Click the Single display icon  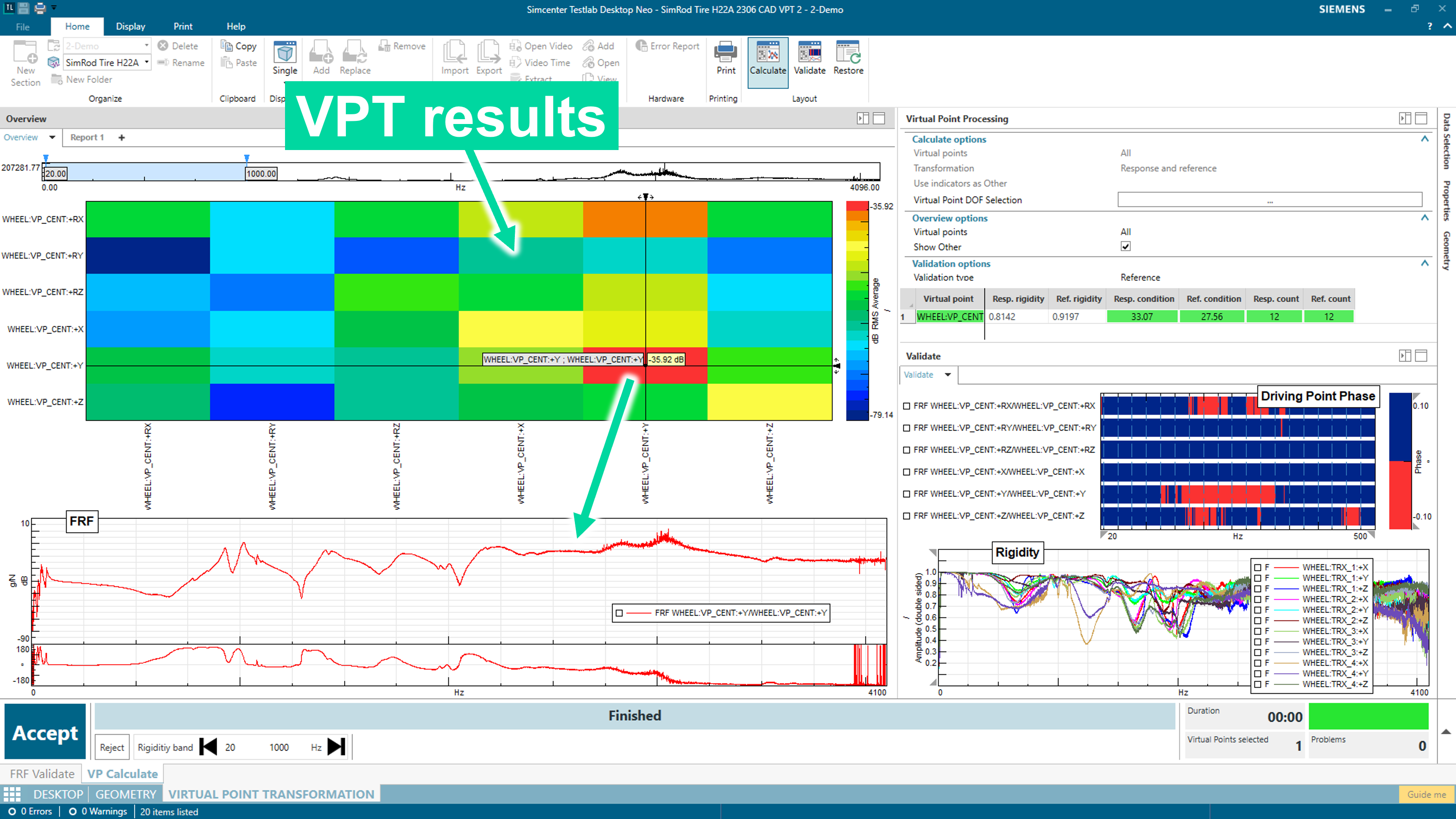284,54
